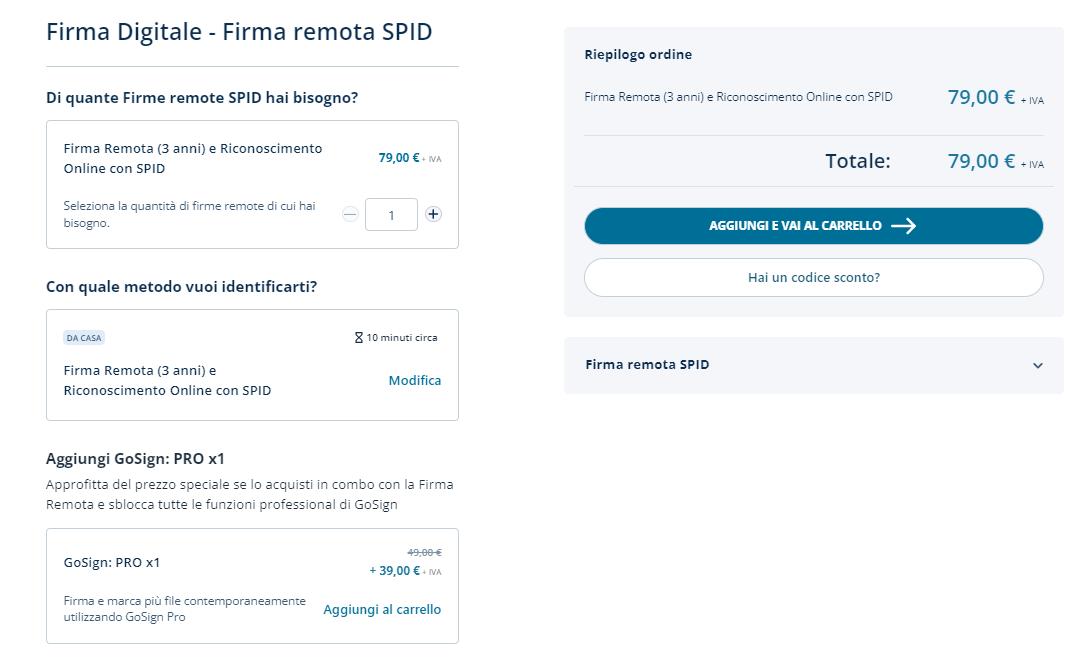Click the Con quale metodo vuoi identificarti heading
This screenshot has height=663, width=1092.
181,287
